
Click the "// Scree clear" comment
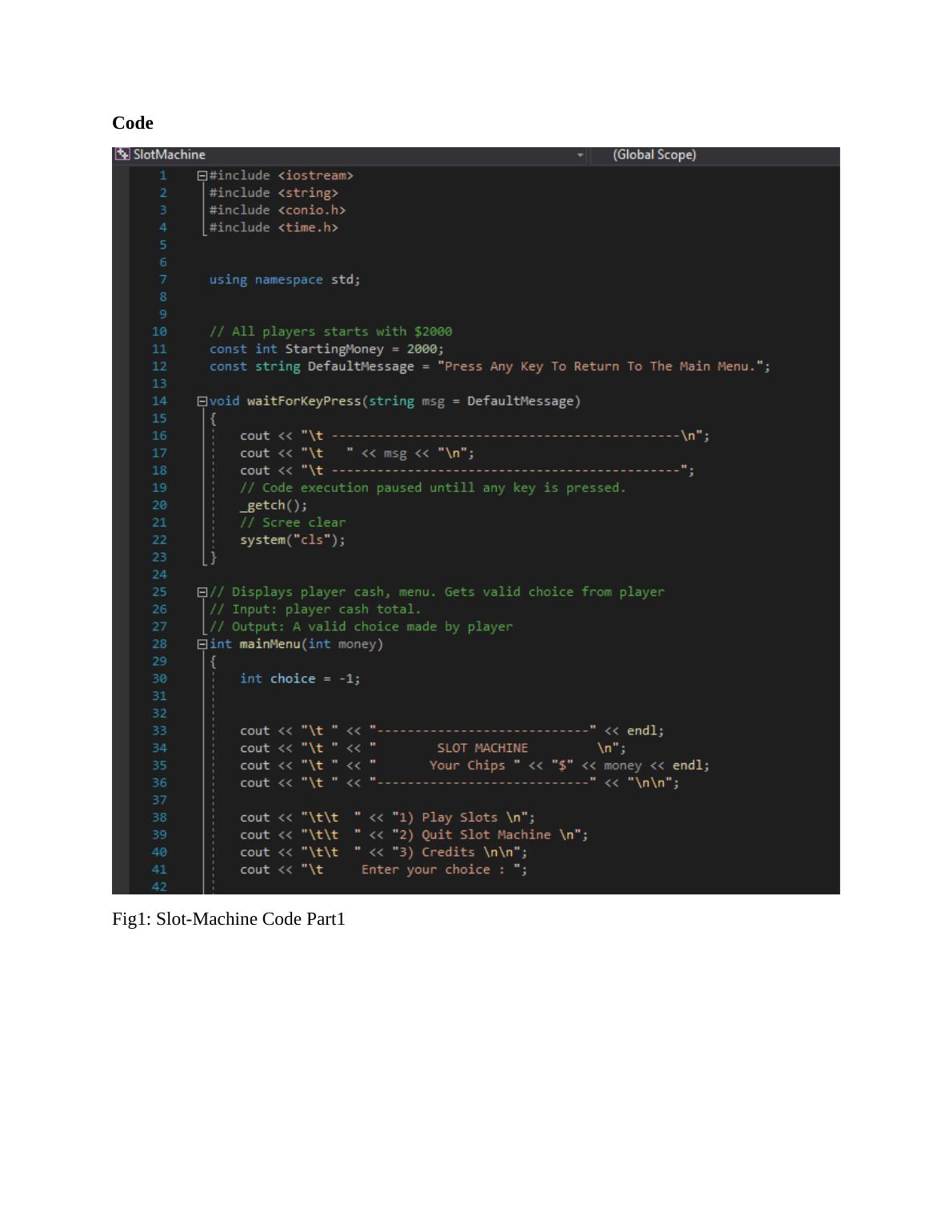(x=293, y=522)
